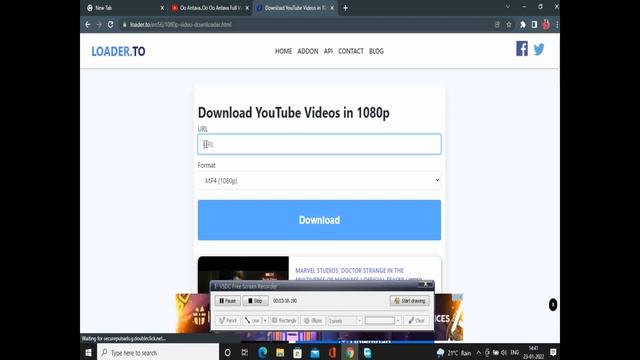
Task: Focus the URL input field
Action: click(319, 144)
